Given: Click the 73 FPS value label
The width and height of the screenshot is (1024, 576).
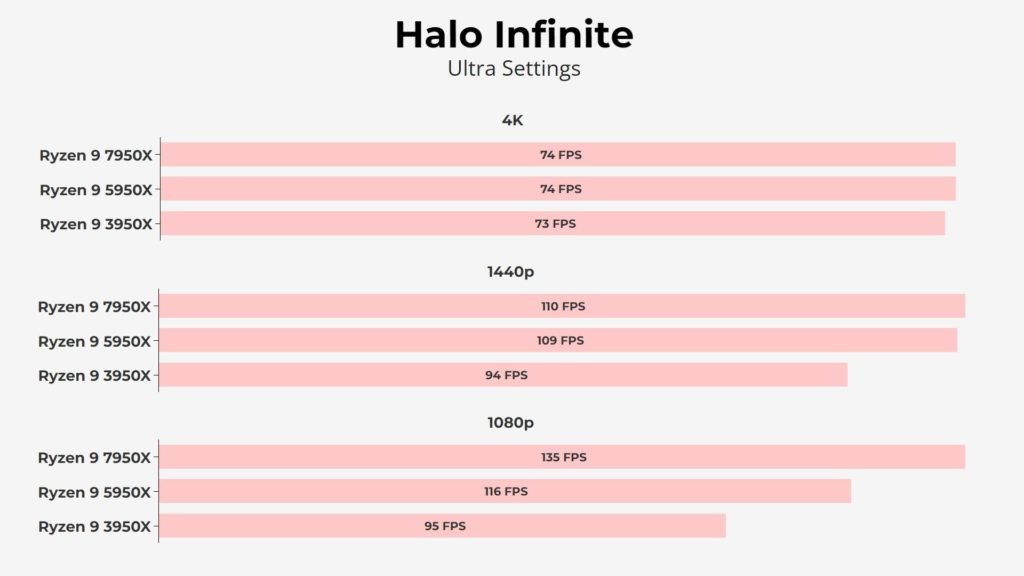Looking at the screenshot, I should [555, 223].
